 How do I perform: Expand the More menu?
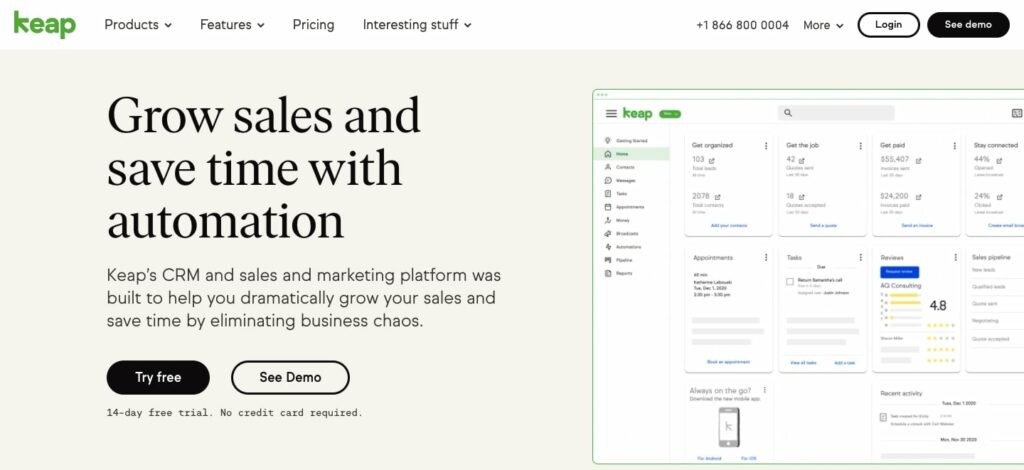(823, 25)
